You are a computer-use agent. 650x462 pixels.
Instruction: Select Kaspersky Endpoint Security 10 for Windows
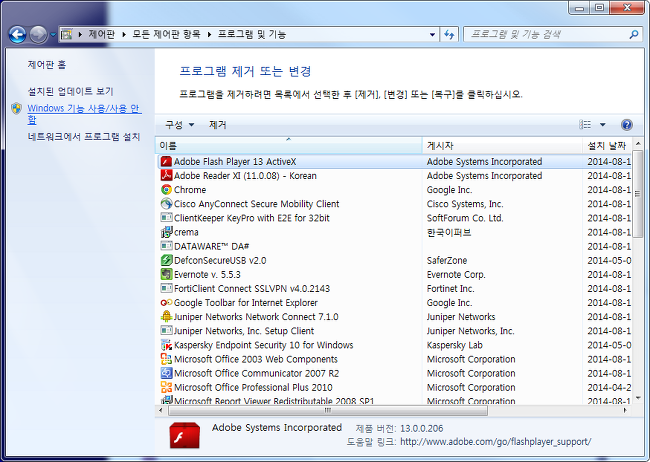pyautogui.click(x=264, y=345)
